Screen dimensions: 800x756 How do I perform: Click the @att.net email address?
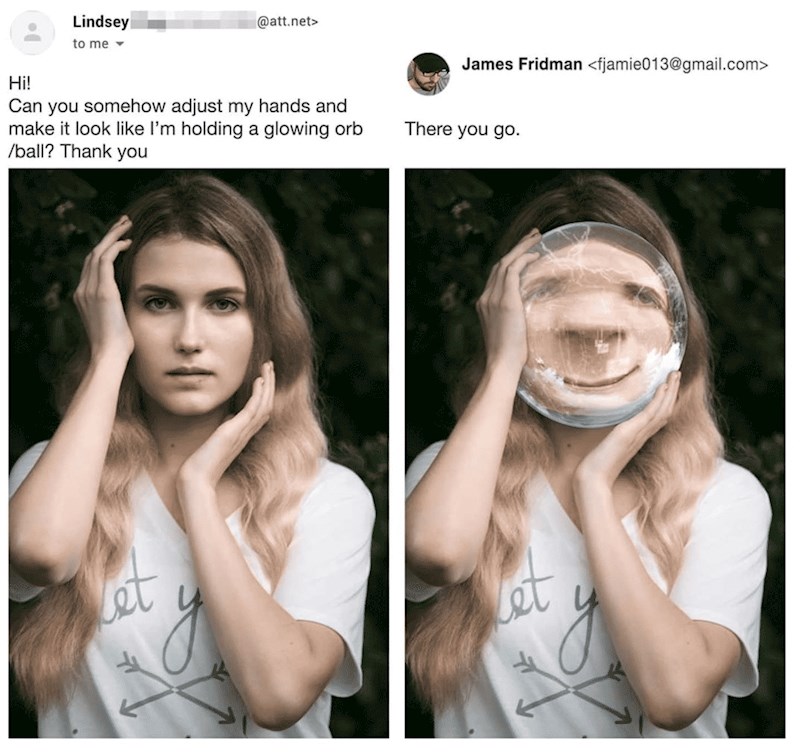288,21
